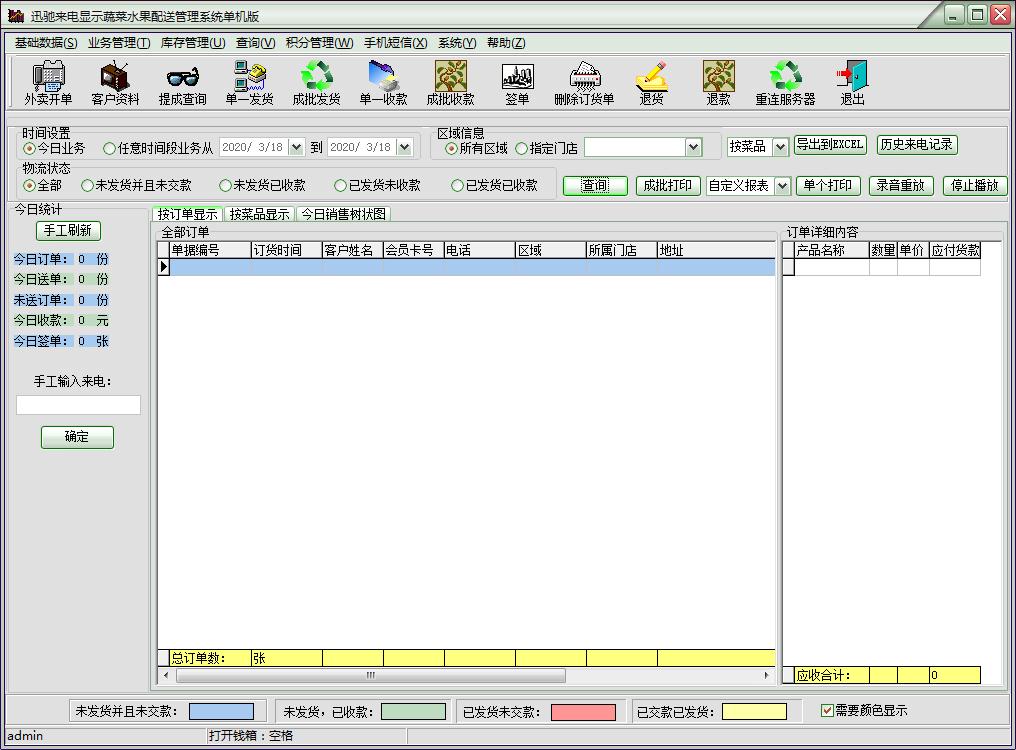This screenshot has height=750, width=1016.
Task: Click the order table horizontal scrollbar thumb
Action: [371, 675]
